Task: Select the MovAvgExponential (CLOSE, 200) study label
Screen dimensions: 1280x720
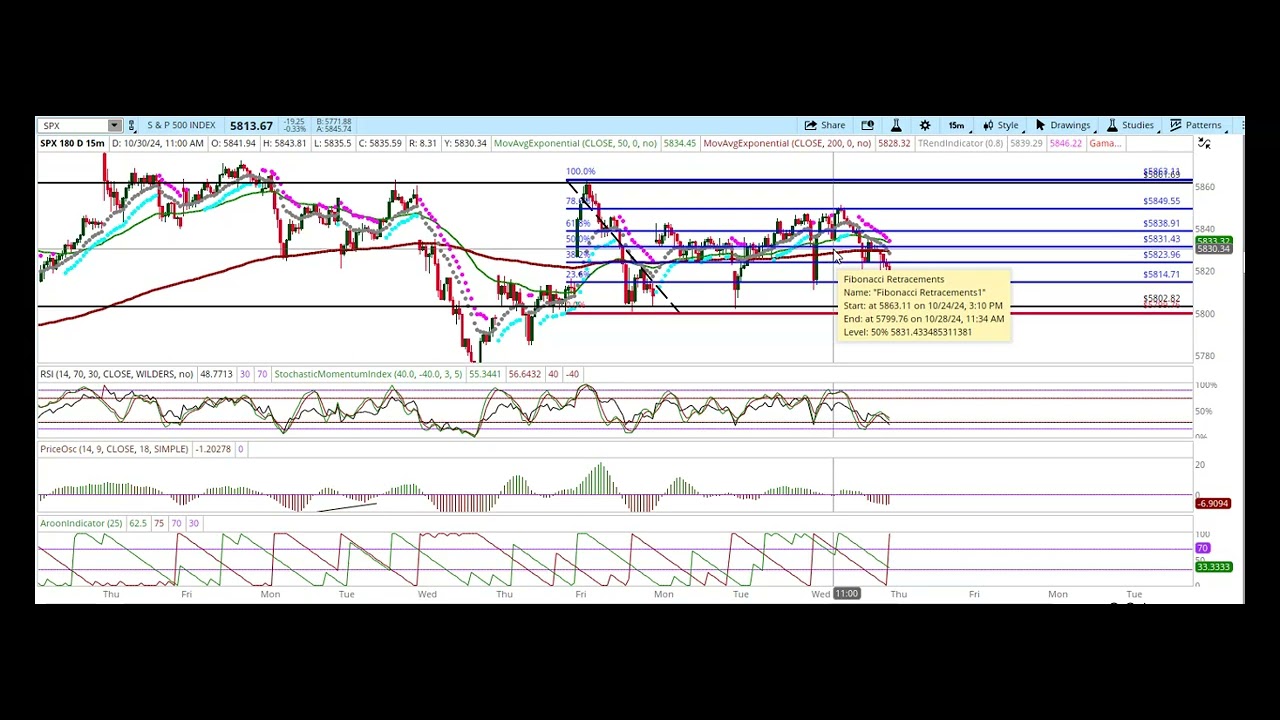Action: 787,144
